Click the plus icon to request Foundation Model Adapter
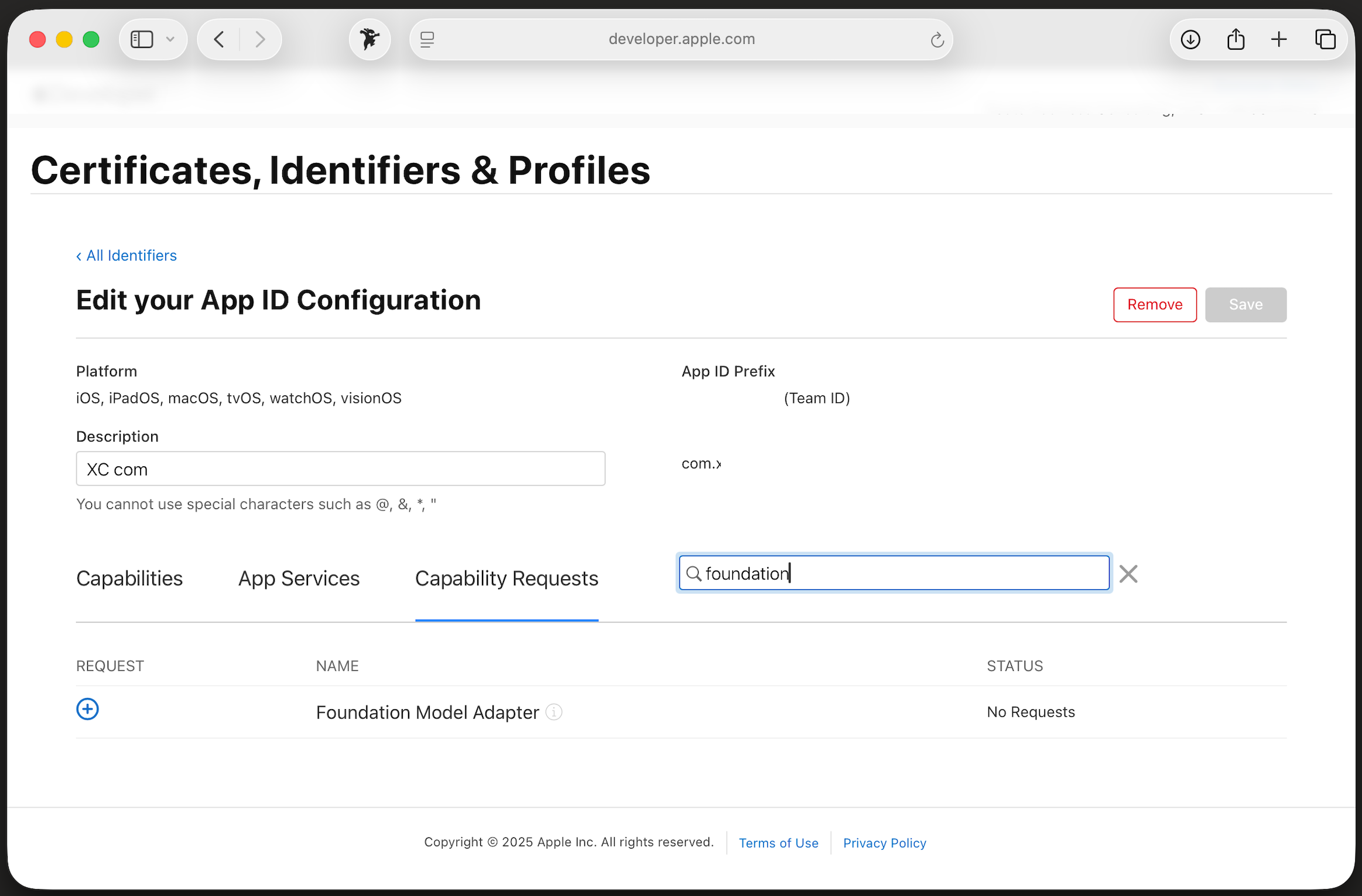This screenshot has width=1362, height=896. pos(87,709)
